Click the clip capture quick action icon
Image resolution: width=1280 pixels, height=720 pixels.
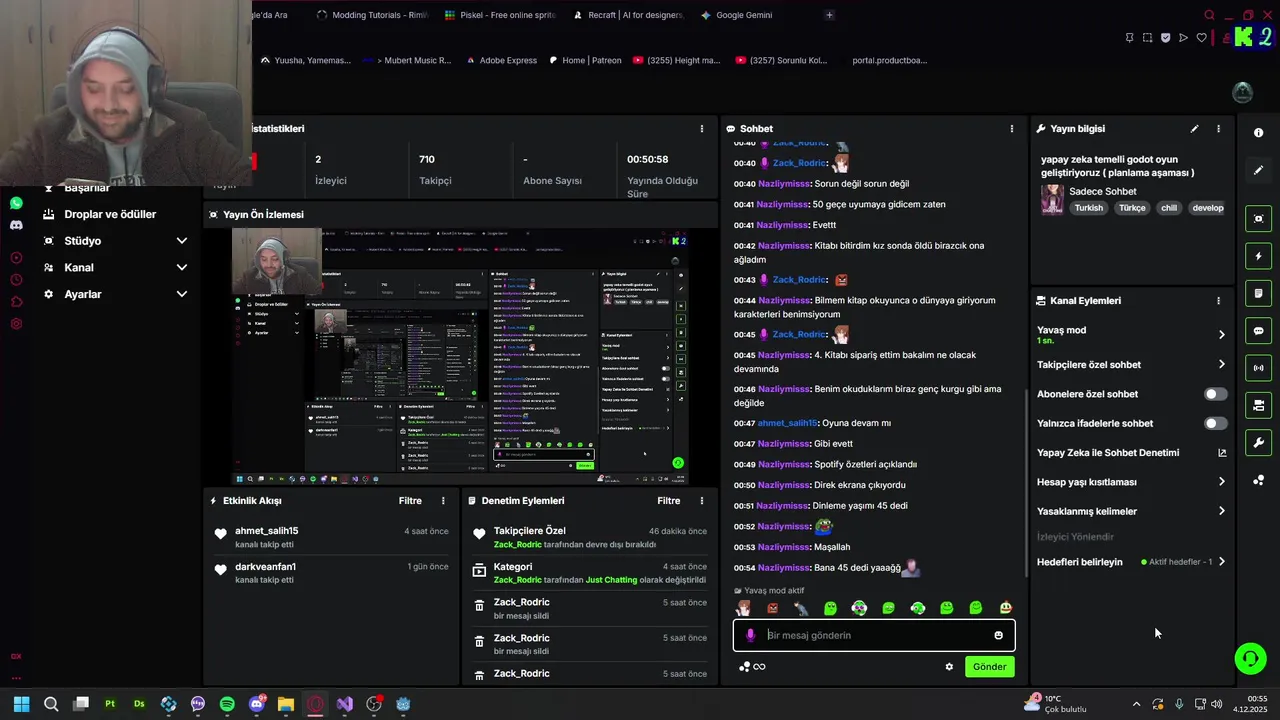coord(1258,219)
